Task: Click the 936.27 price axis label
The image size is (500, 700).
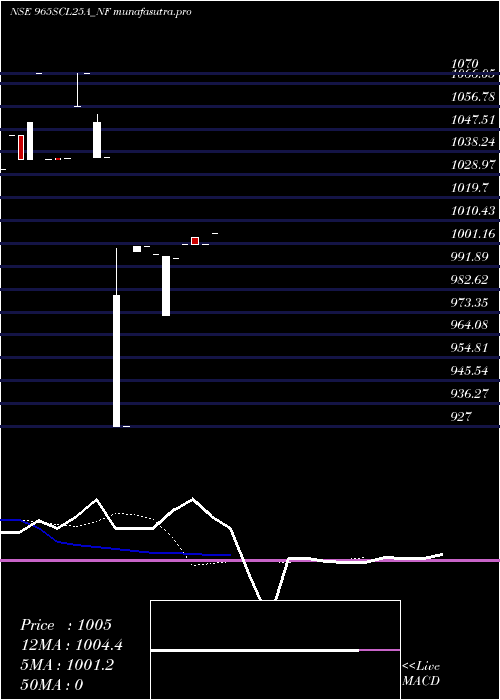Action: 469,394
